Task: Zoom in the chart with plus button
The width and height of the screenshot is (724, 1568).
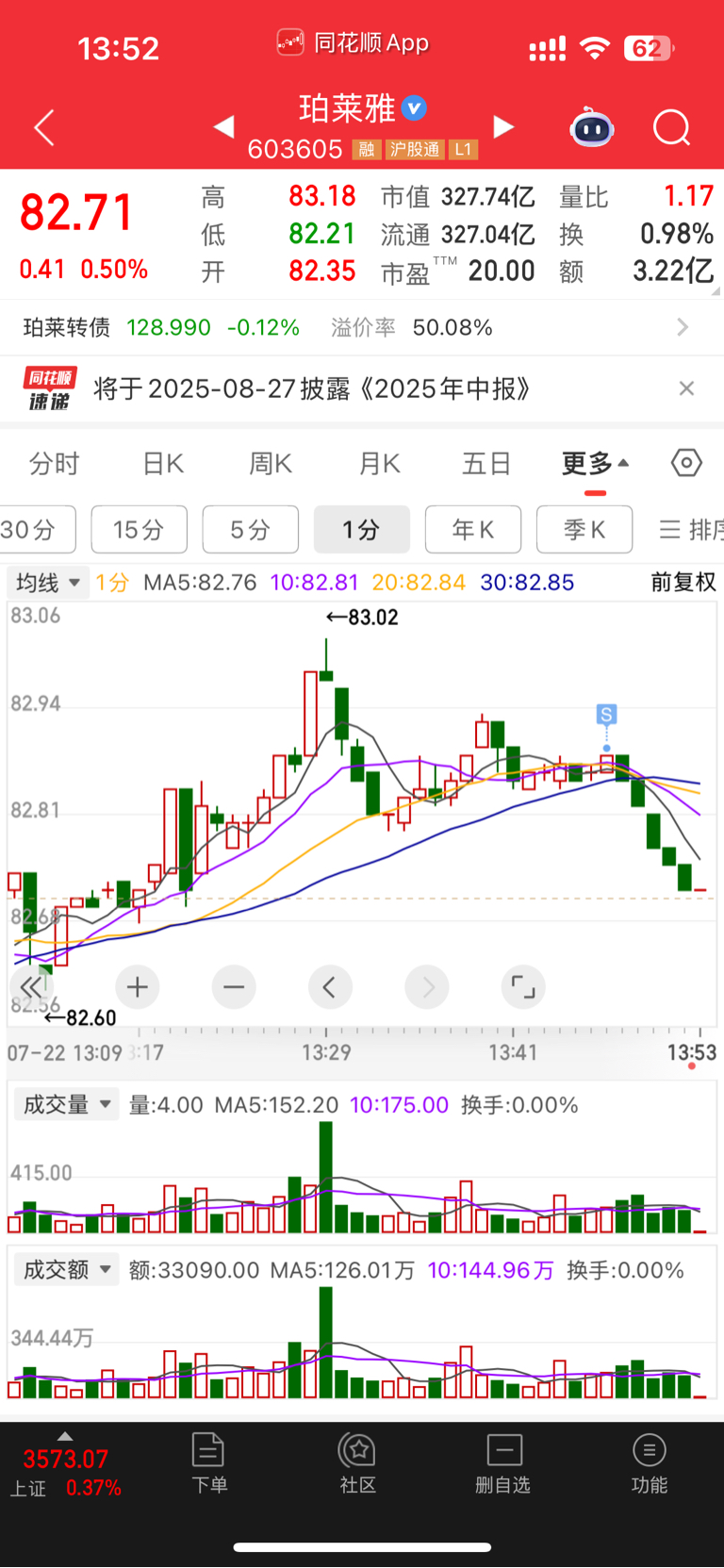Action: pyautogui.click(x=138, y=987)
